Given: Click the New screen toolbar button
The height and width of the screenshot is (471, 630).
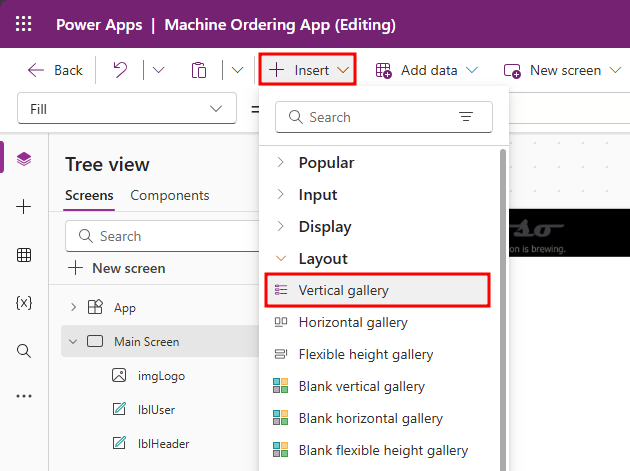Looking at the screenshot, I should pos(552,70).
